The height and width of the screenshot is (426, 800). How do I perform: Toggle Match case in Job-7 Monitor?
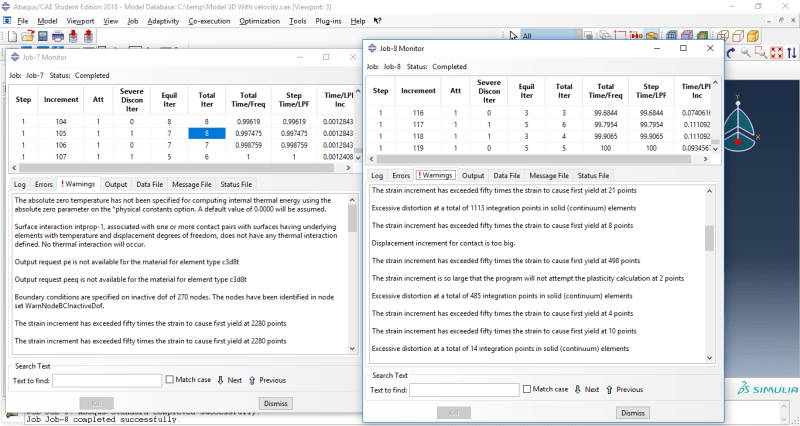pos(170,380)
